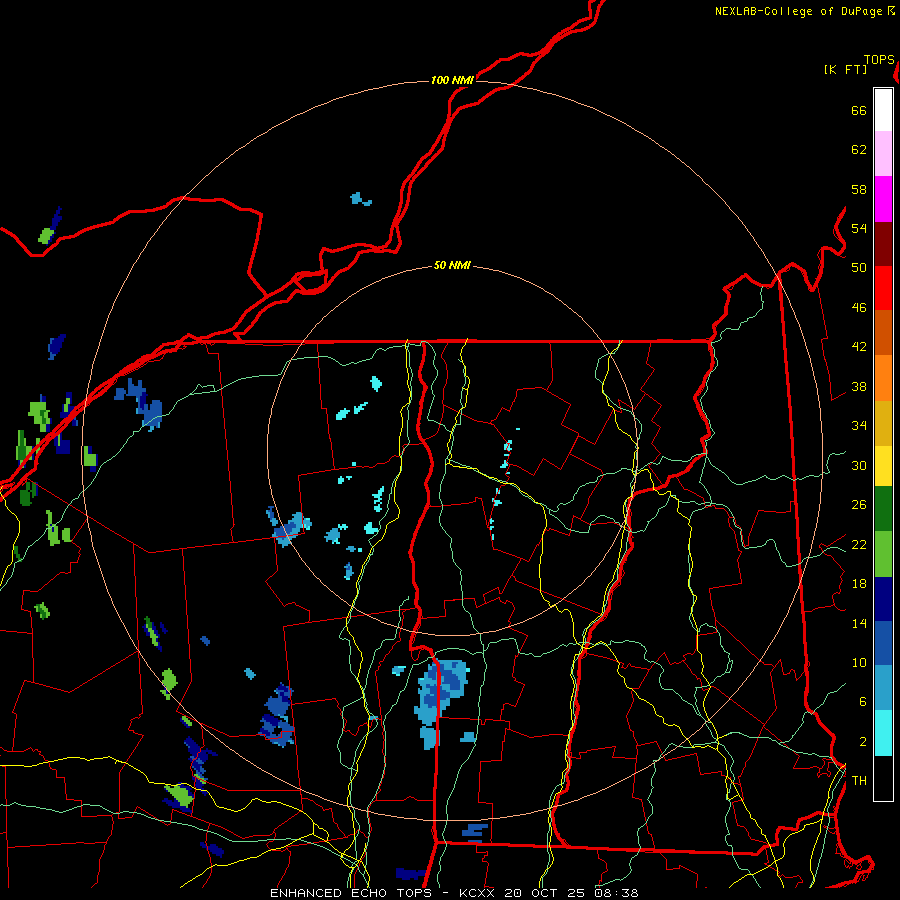
Task: Click the 20 OCT 25 date text
Action: point(544,893)
